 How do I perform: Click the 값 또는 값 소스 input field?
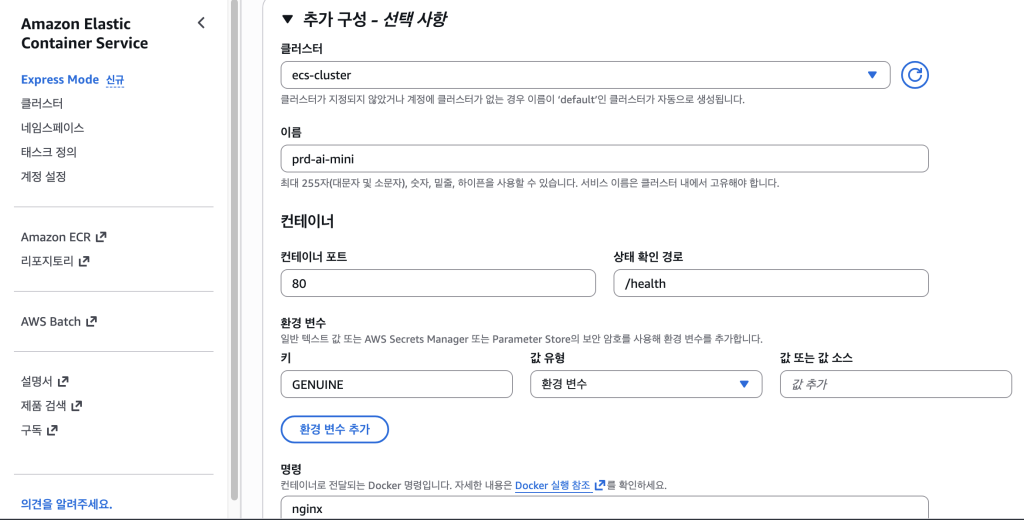[895, 384]
